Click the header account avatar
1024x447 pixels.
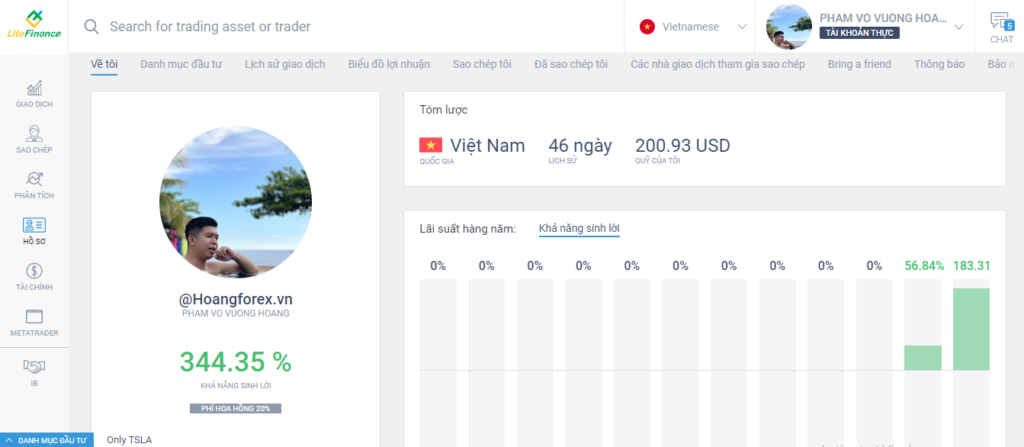[789, 27]
